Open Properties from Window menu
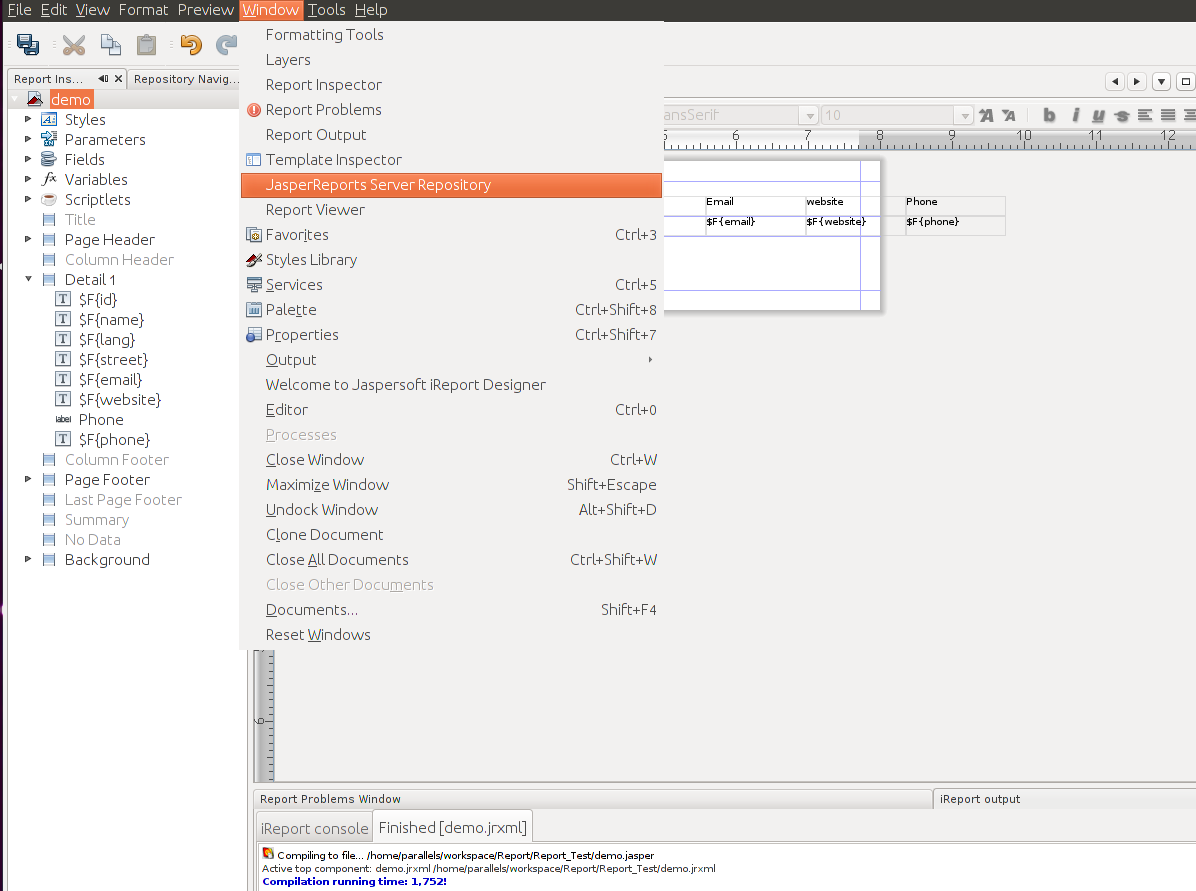This screenshot has height=891, width=1196. coord(452,335)
